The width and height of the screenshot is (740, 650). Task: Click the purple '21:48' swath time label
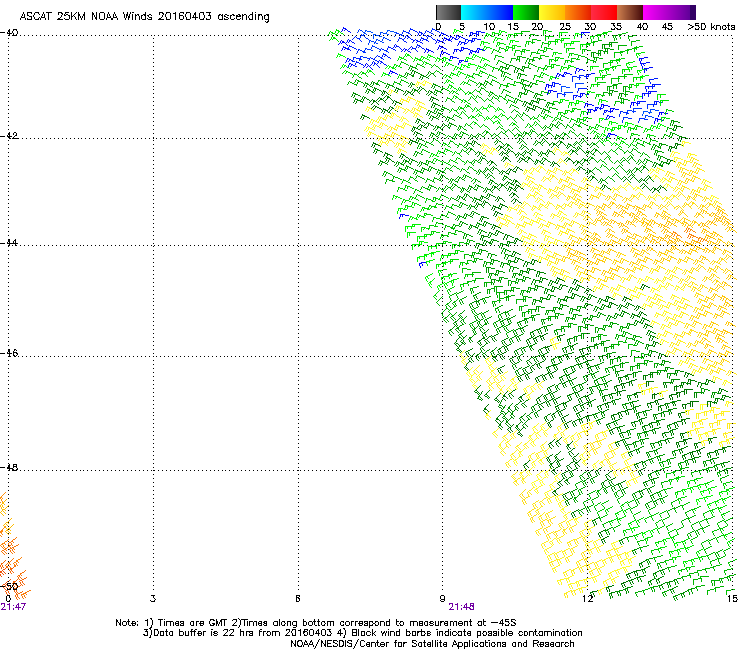tap(461, 607)
